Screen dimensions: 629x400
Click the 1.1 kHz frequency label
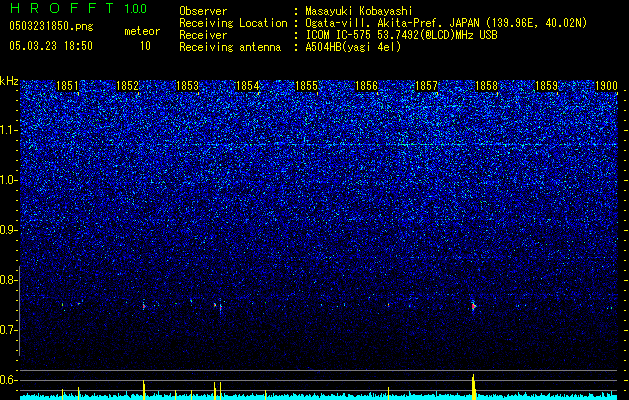(8, 130)
